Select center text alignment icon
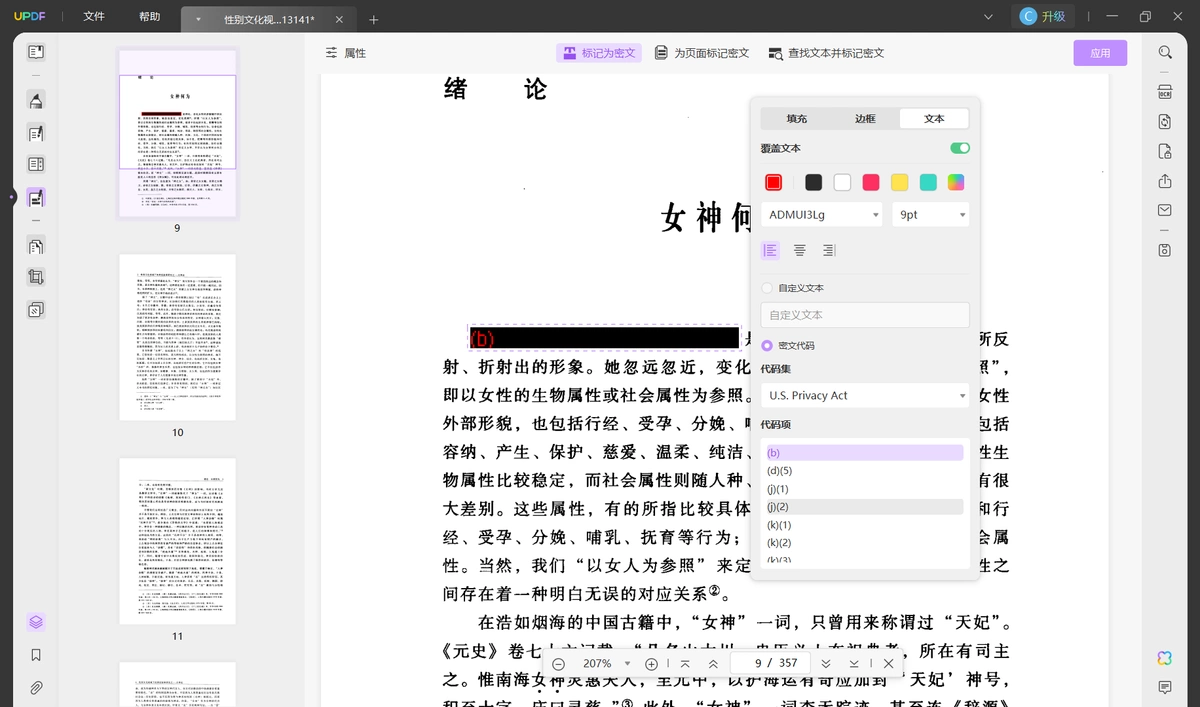The width and height of the screenshot is (1200, 707). point(800,250)
